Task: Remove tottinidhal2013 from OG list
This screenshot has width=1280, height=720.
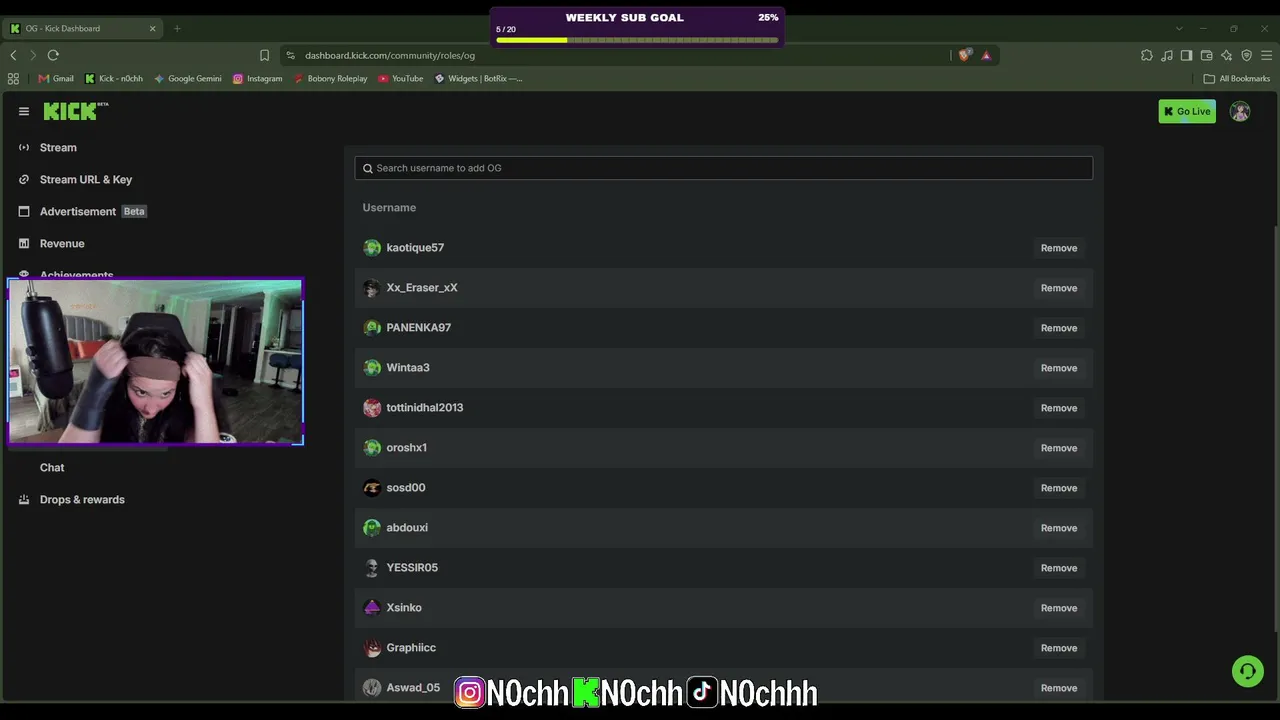Action: (x=1059, y=408)
